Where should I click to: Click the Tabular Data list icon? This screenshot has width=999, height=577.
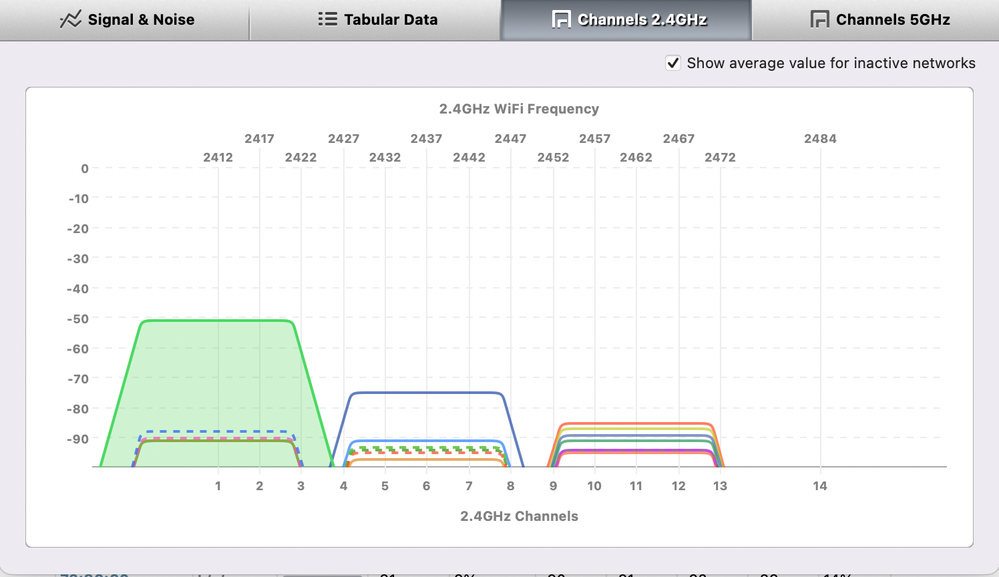click(327, 19)
